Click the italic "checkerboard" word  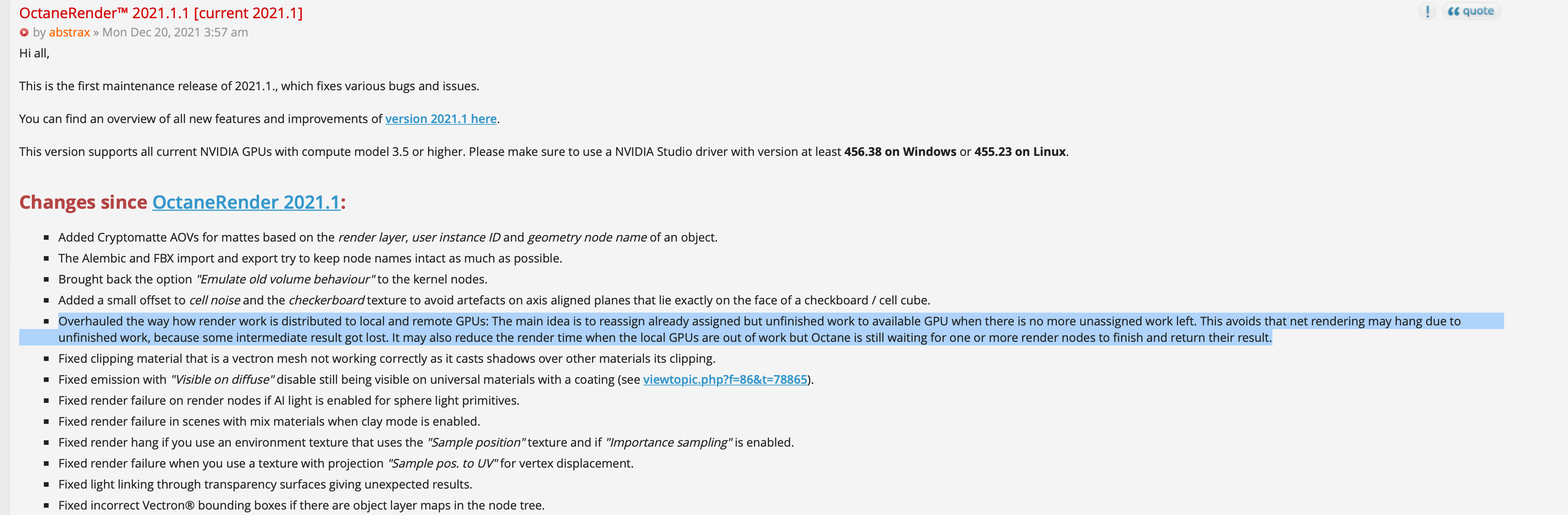pos(326,300)
